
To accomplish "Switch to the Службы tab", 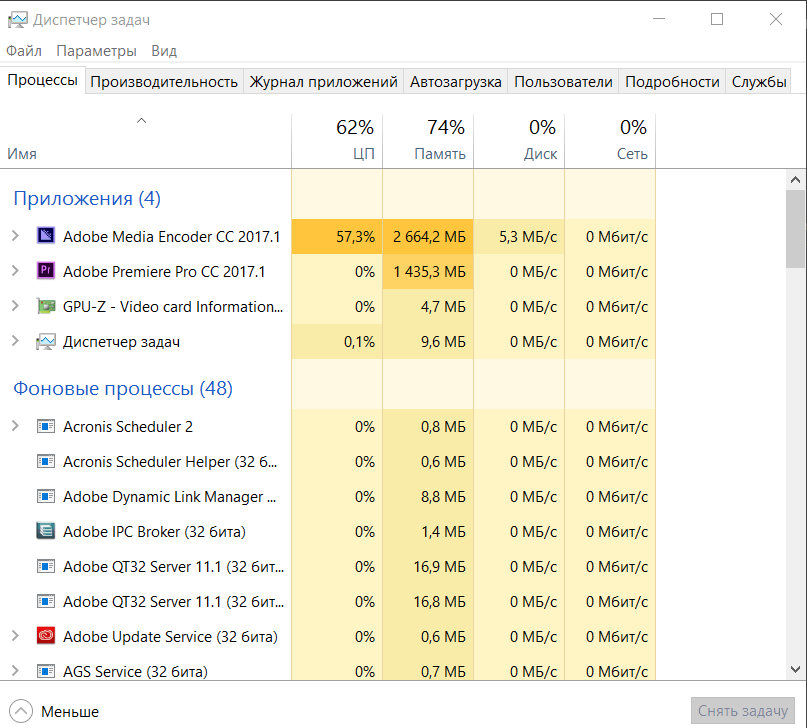I will click(x=759, y=82).
